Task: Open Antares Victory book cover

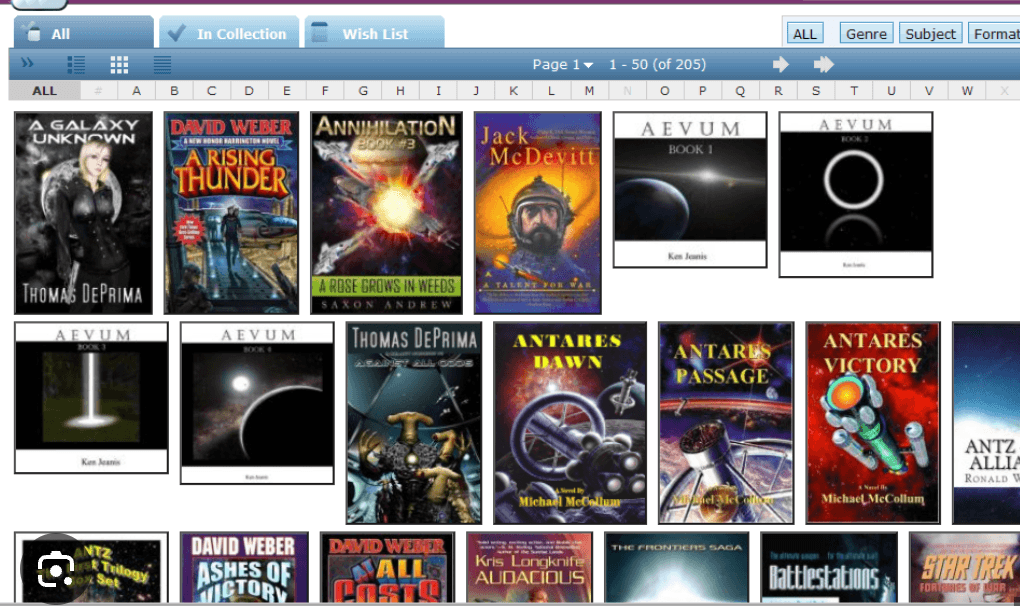Action: point(872,422)
